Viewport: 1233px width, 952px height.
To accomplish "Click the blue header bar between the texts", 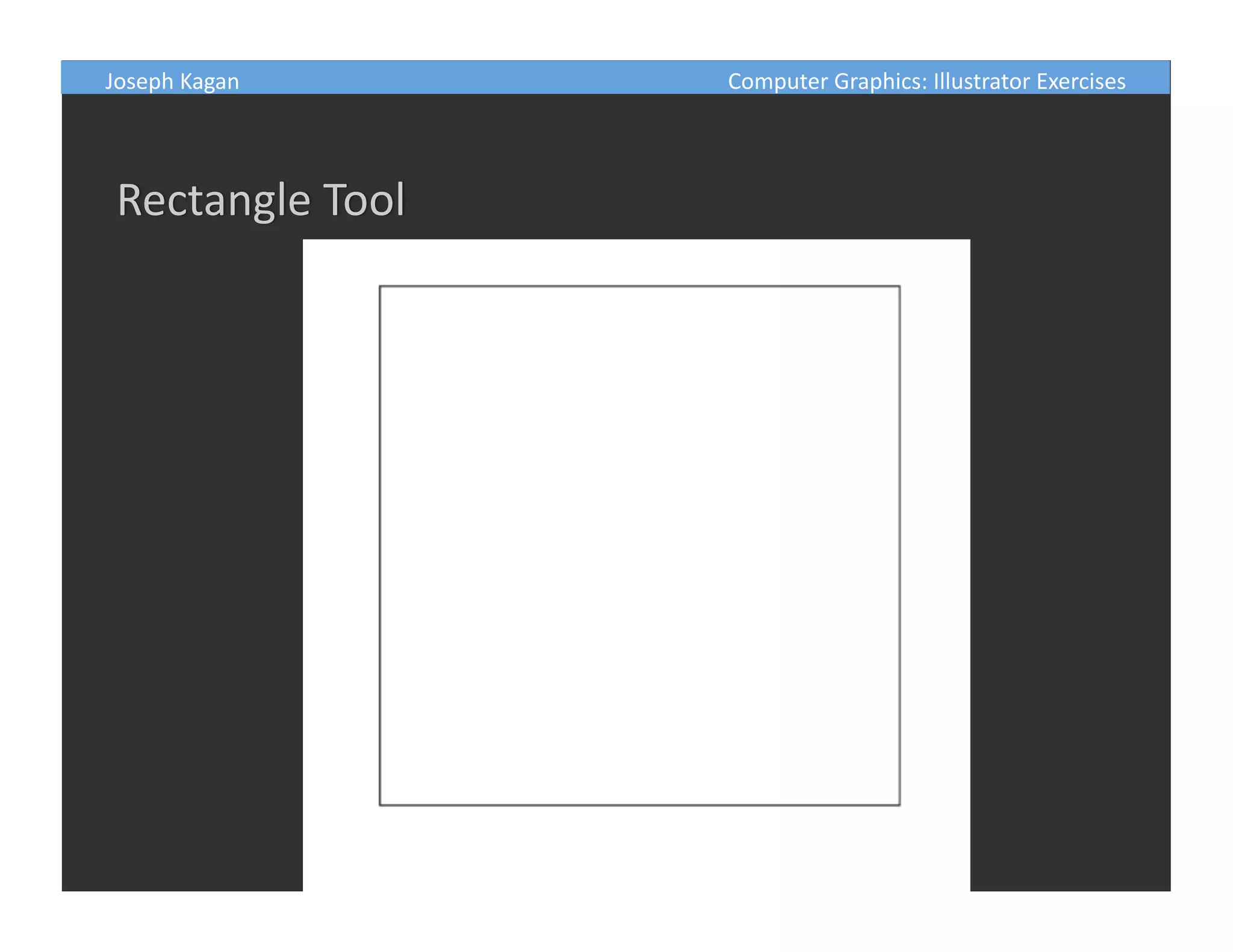I will 482,78.
